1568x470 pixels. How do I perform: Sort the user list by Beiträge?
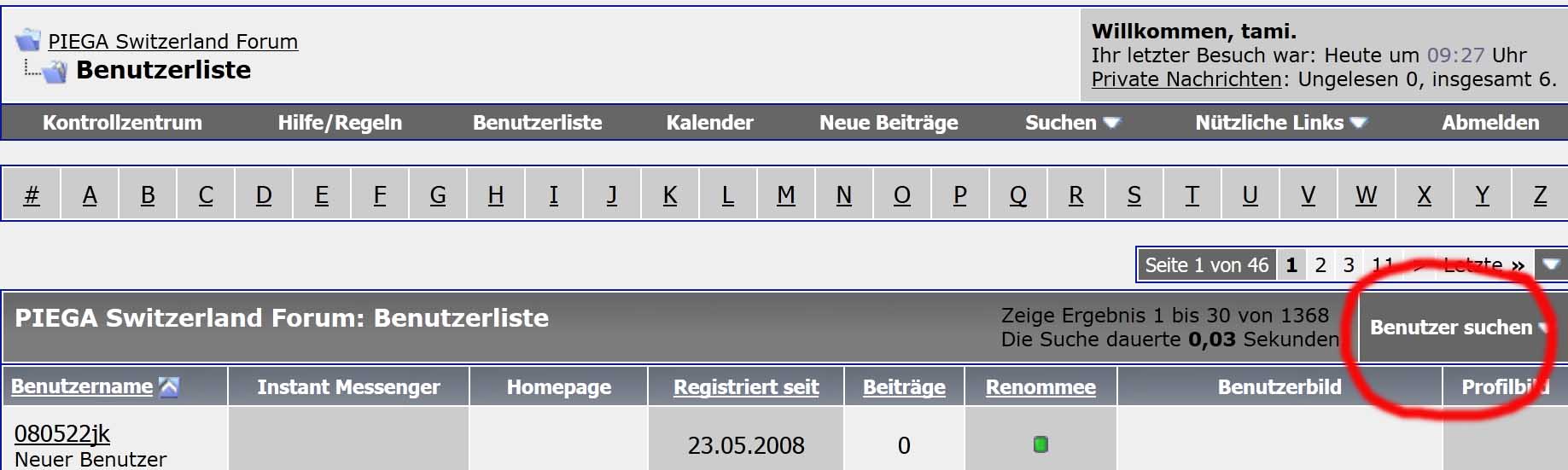(x=904, y=387)
